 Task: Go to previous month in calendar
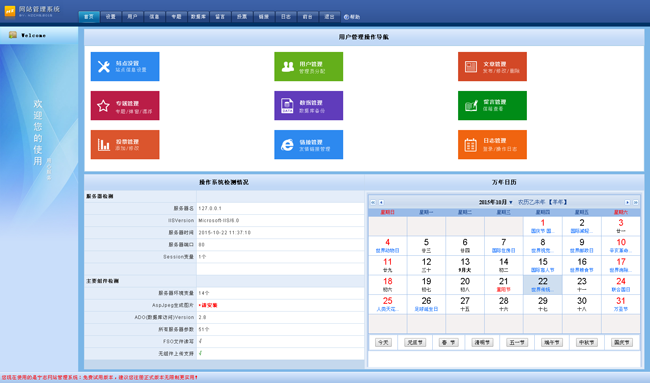[x=381, y=202]
